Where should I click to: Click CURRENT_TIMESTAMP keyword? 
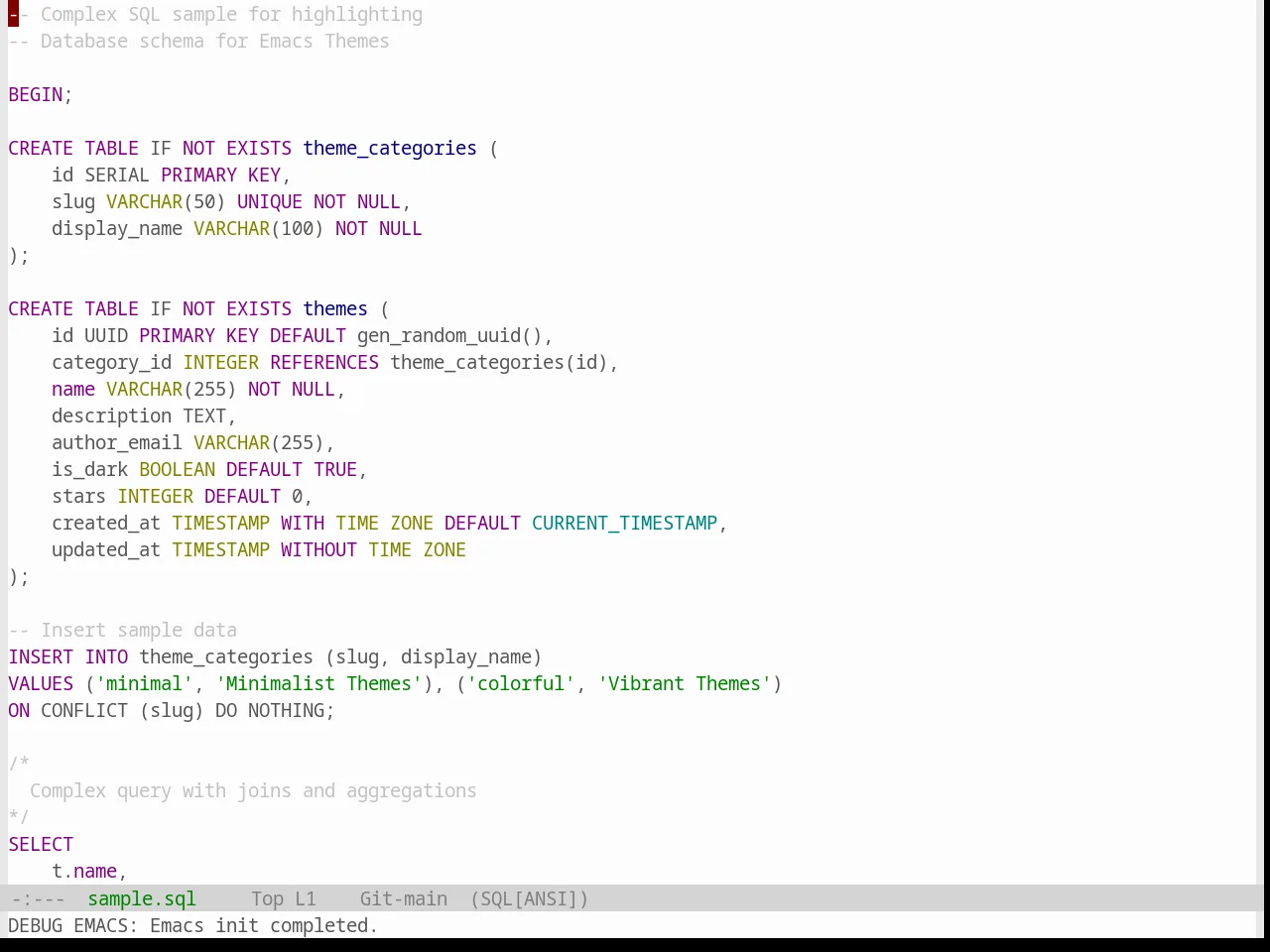[x=624, y=523]
